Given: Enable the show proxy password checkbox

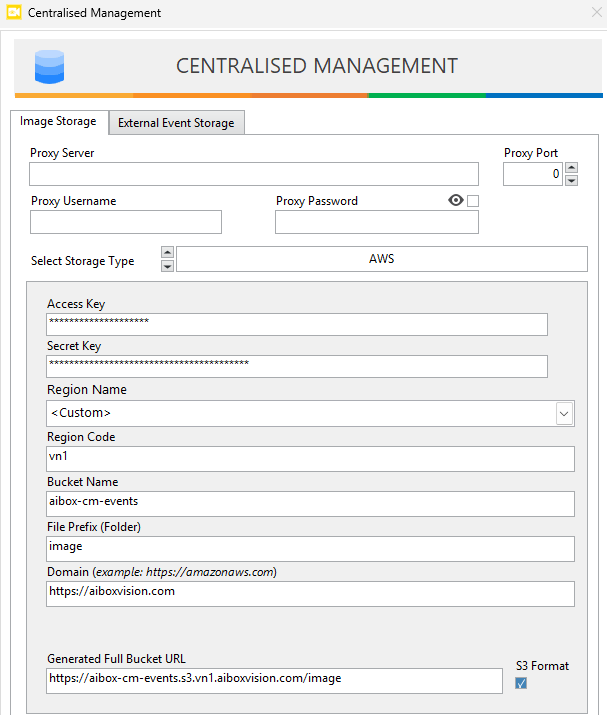Looking at the screenshot, I should coord(473,201).
